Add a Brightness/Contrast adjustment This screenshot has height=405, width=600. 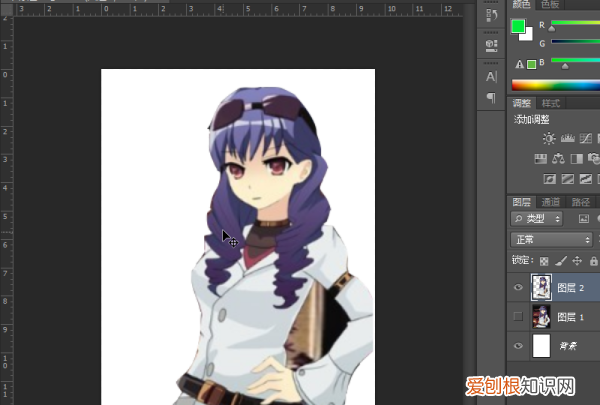(549, 139)
